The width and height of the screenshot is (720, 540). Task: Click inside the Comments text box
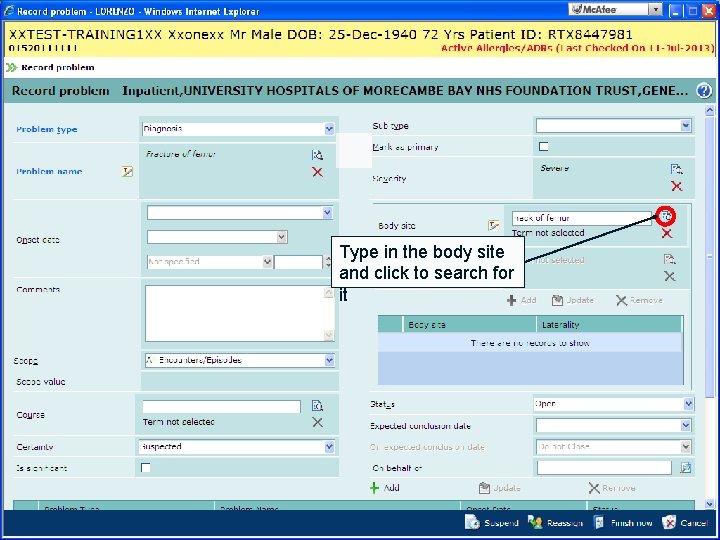click(x=235, y=314)
